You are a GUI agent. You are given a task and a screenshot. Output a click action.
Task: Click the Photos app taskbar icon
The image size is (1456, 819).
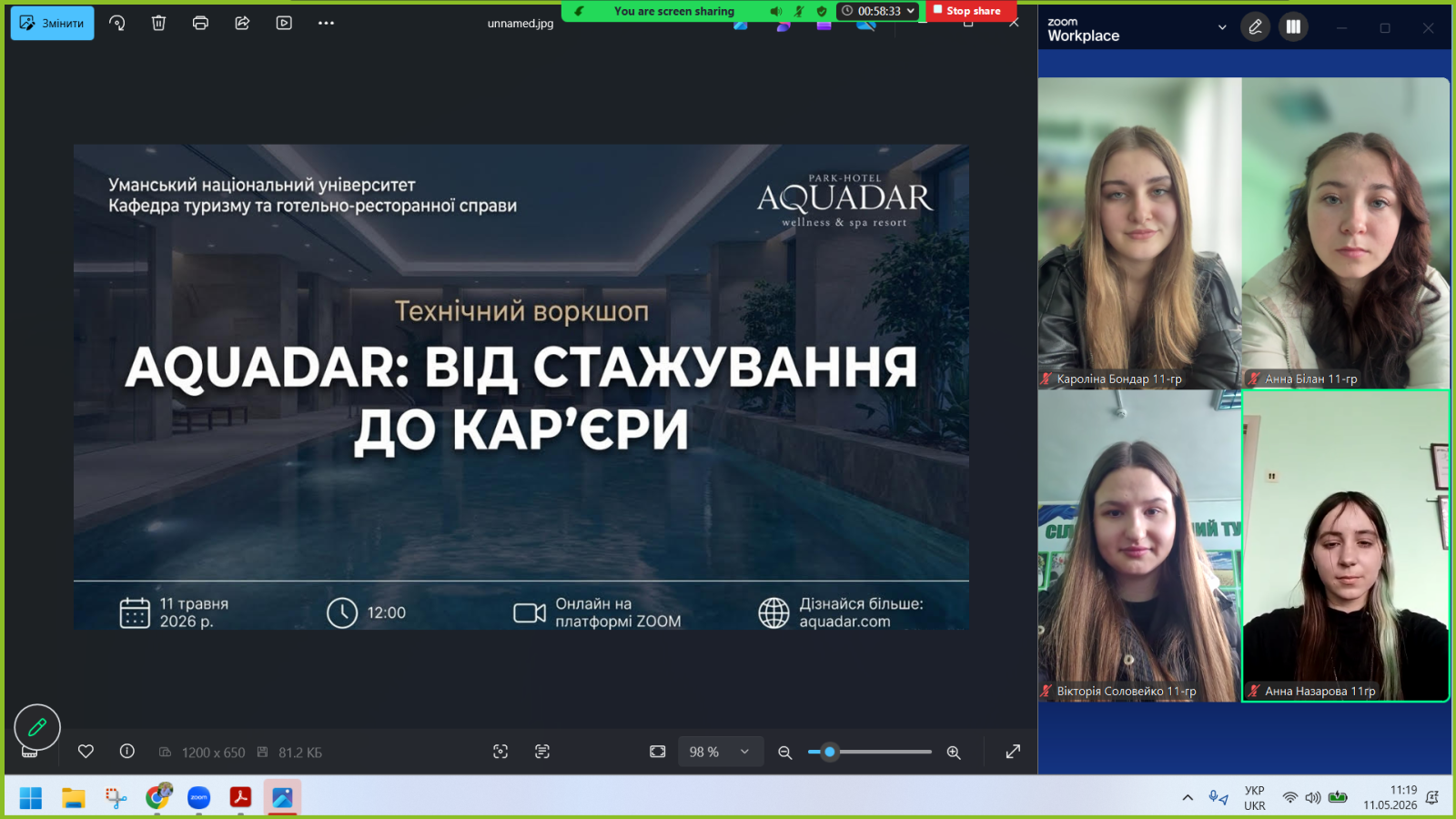coord(282,798)
